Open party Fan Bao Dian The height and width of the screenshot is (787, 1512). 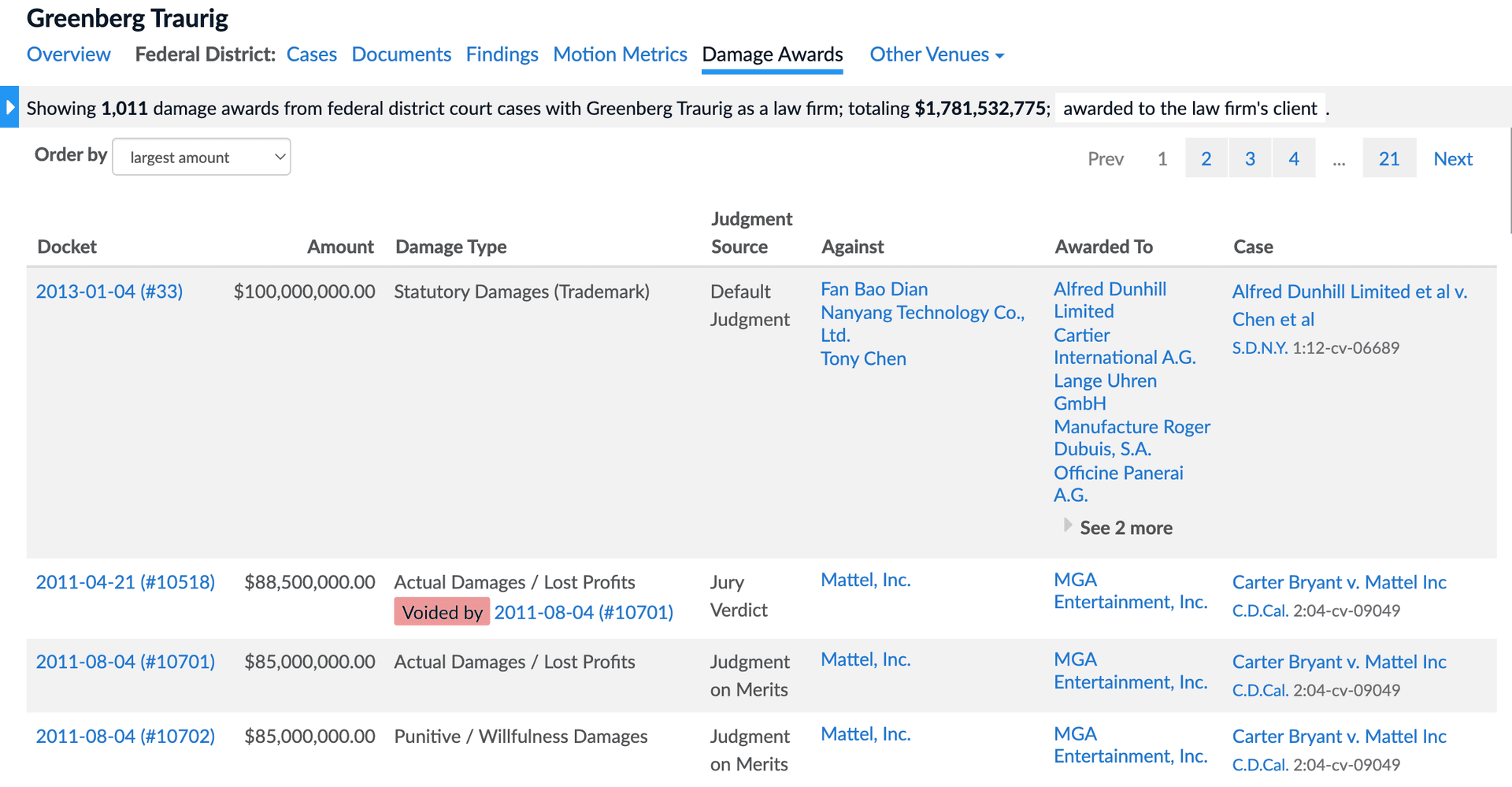[x=874, y=289]
